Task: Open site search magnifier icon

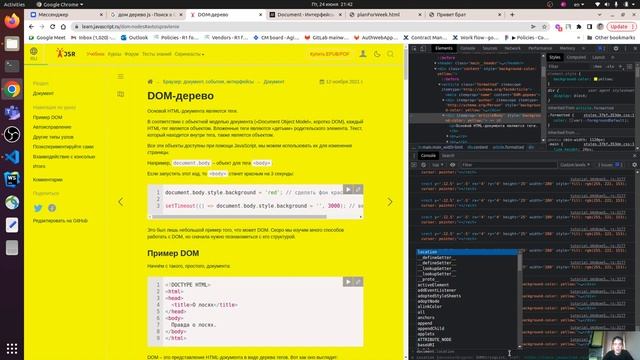Action: (391, 54)
